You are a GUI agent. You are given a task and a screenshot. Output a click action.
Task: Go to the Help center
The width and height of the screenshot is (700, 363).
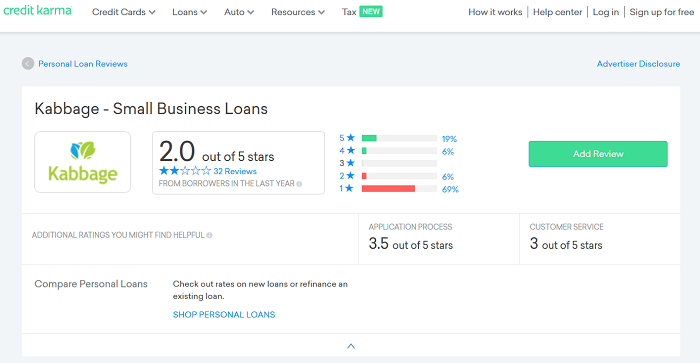[x=558, y=12]
